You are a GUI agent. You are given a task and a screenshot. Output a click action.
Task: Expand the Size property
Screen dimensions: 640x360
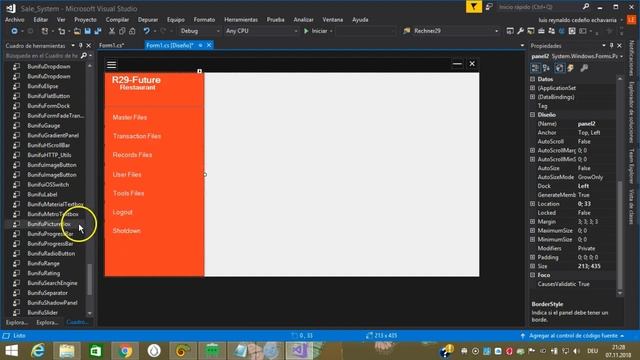tap(533, 266)
